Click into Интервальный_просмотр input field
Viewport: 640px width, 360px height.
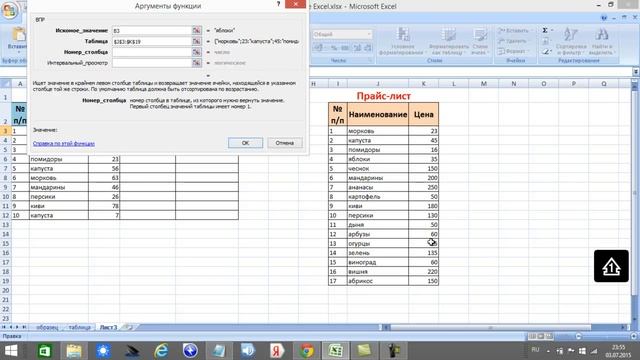pyautogui.click(x=152, y=62)
